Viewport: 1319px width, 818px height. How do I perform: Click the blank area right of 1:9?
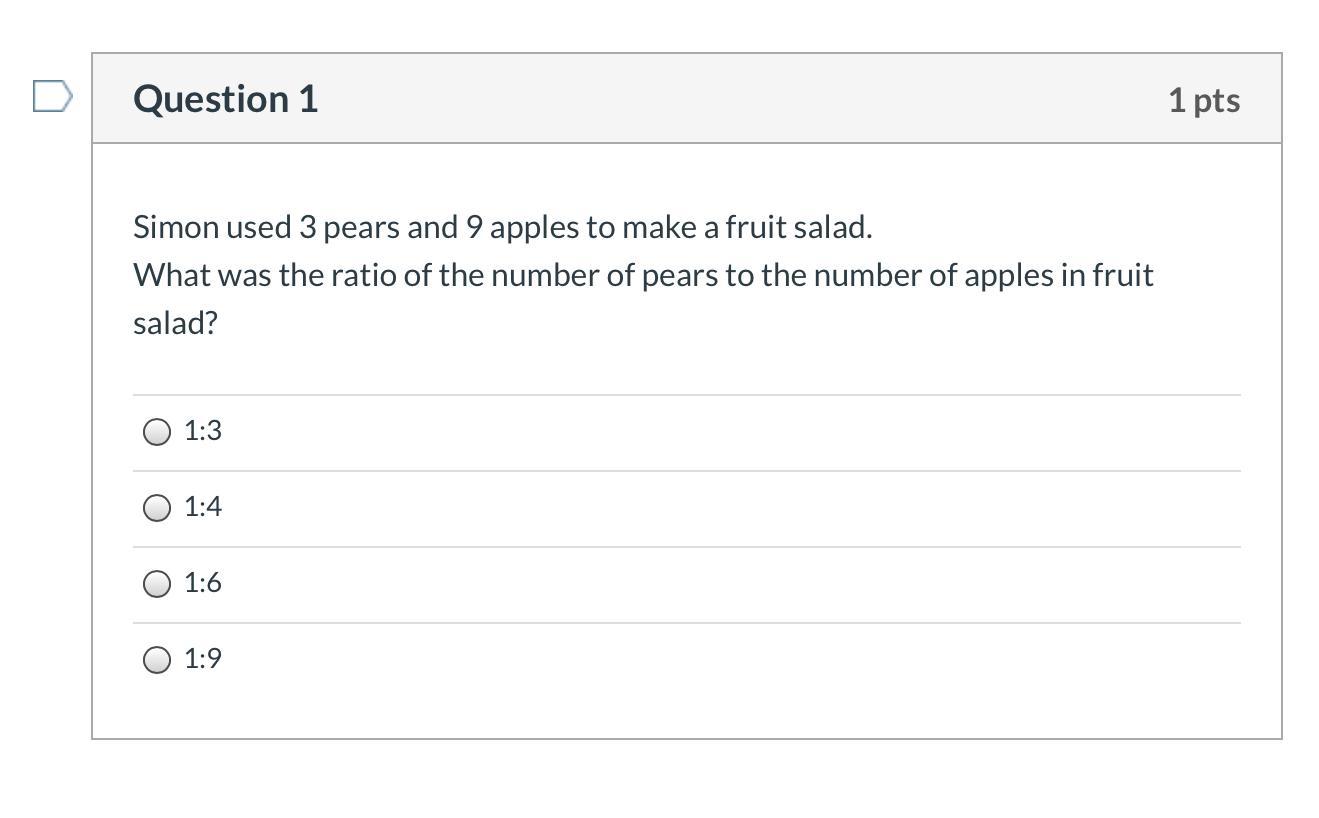pyautogui.click(x=730, y=660)
